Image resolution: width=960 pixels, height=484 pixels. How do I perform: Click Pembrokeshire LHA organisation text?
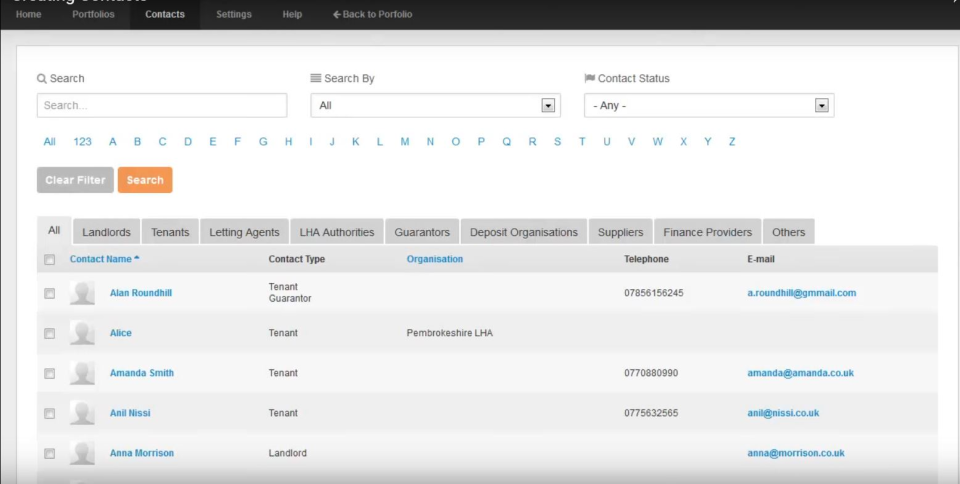pos(449,333)
